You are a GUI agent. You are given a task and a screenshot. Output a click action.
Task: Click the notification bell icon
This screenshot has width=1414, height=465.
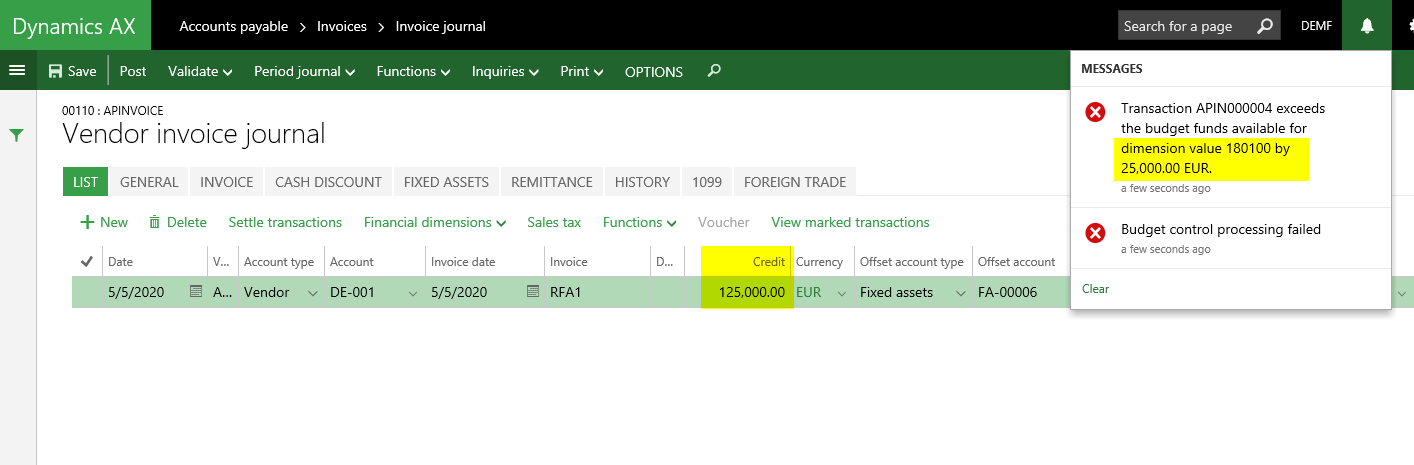pos(1367,26)
